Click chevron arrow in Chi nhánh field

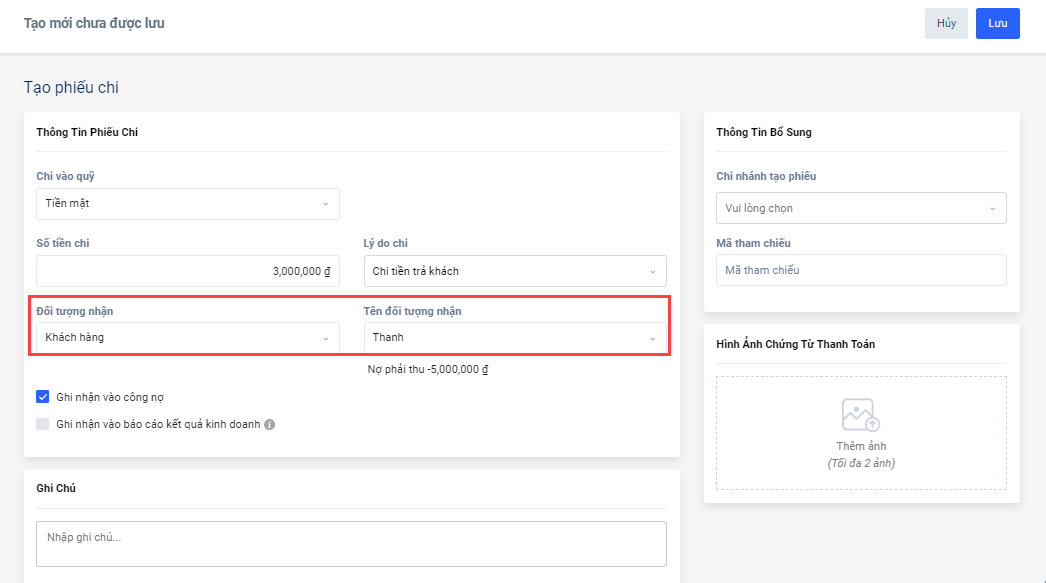992,209
